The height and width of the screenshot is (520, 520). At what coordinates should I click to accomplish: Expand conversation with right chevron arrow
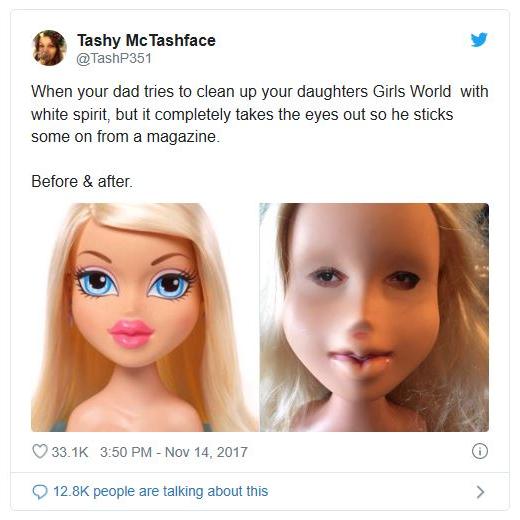[480, 492]
